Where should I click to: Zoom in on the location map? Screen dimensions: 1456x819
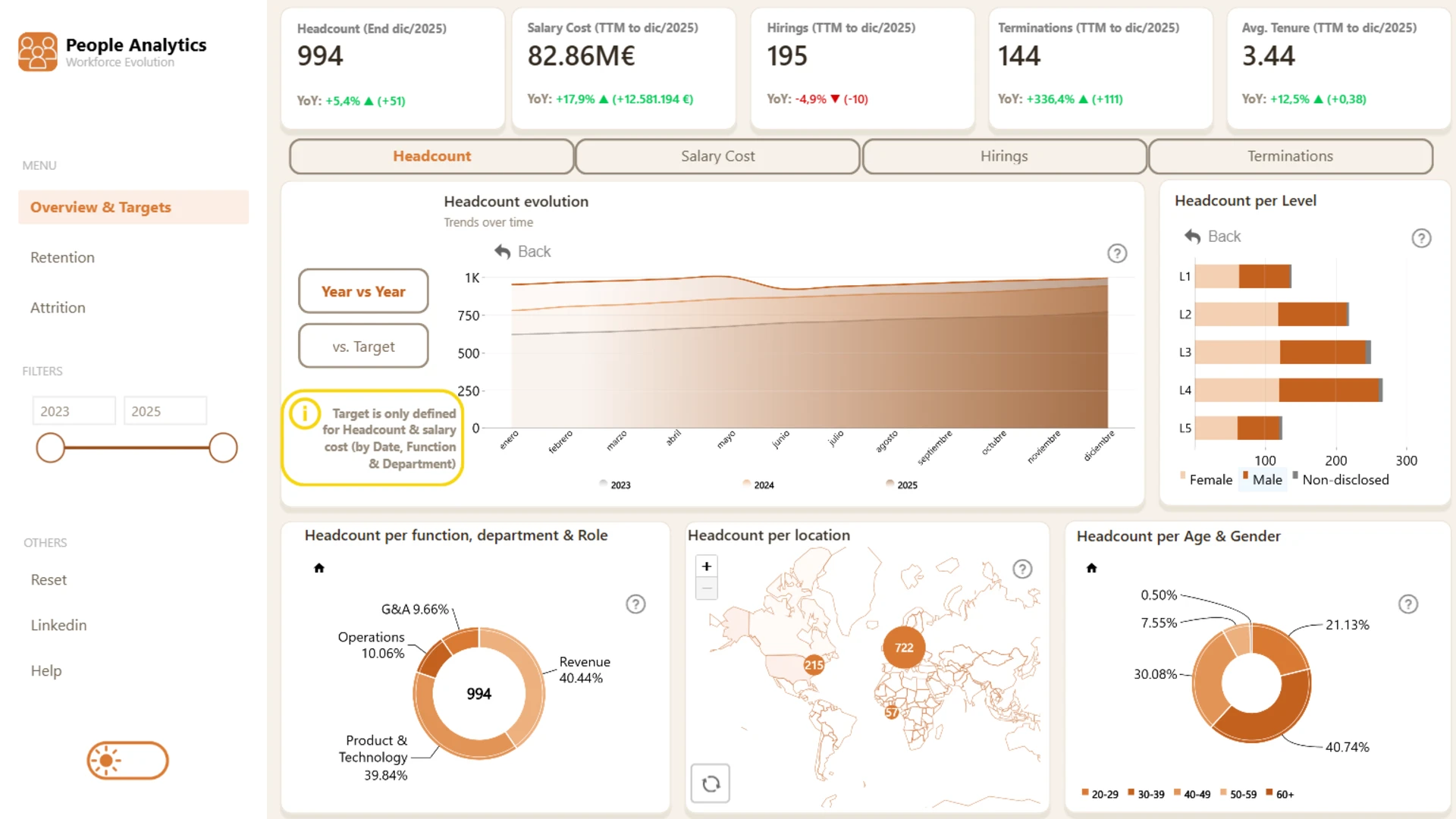tap(707, 566)
